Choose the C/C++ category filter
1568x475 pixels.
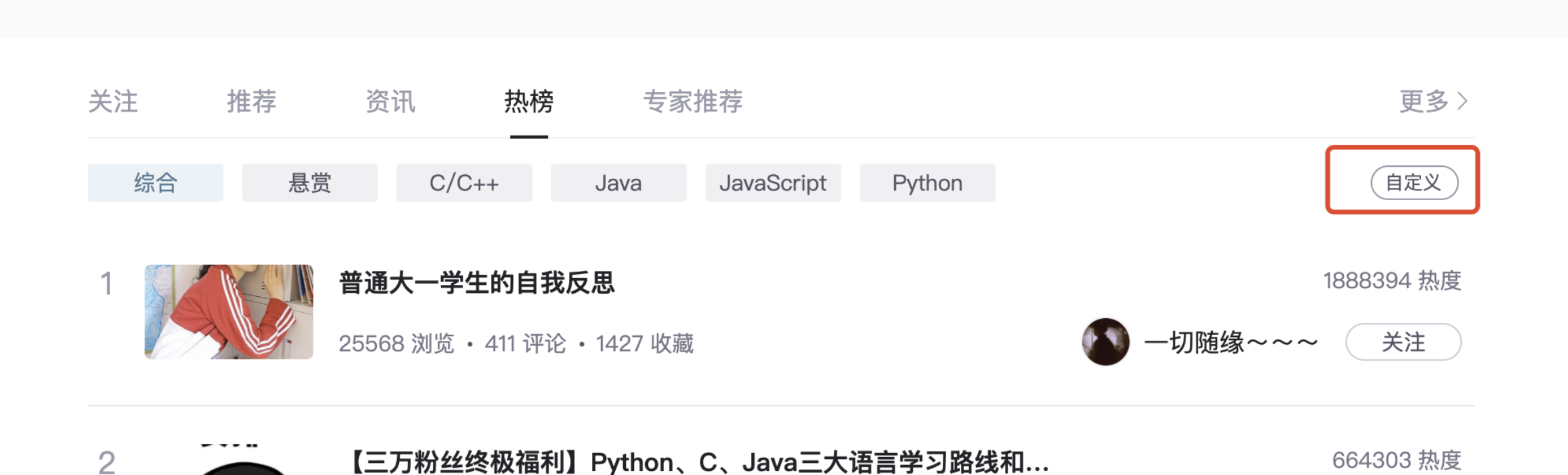pos(464,183)
